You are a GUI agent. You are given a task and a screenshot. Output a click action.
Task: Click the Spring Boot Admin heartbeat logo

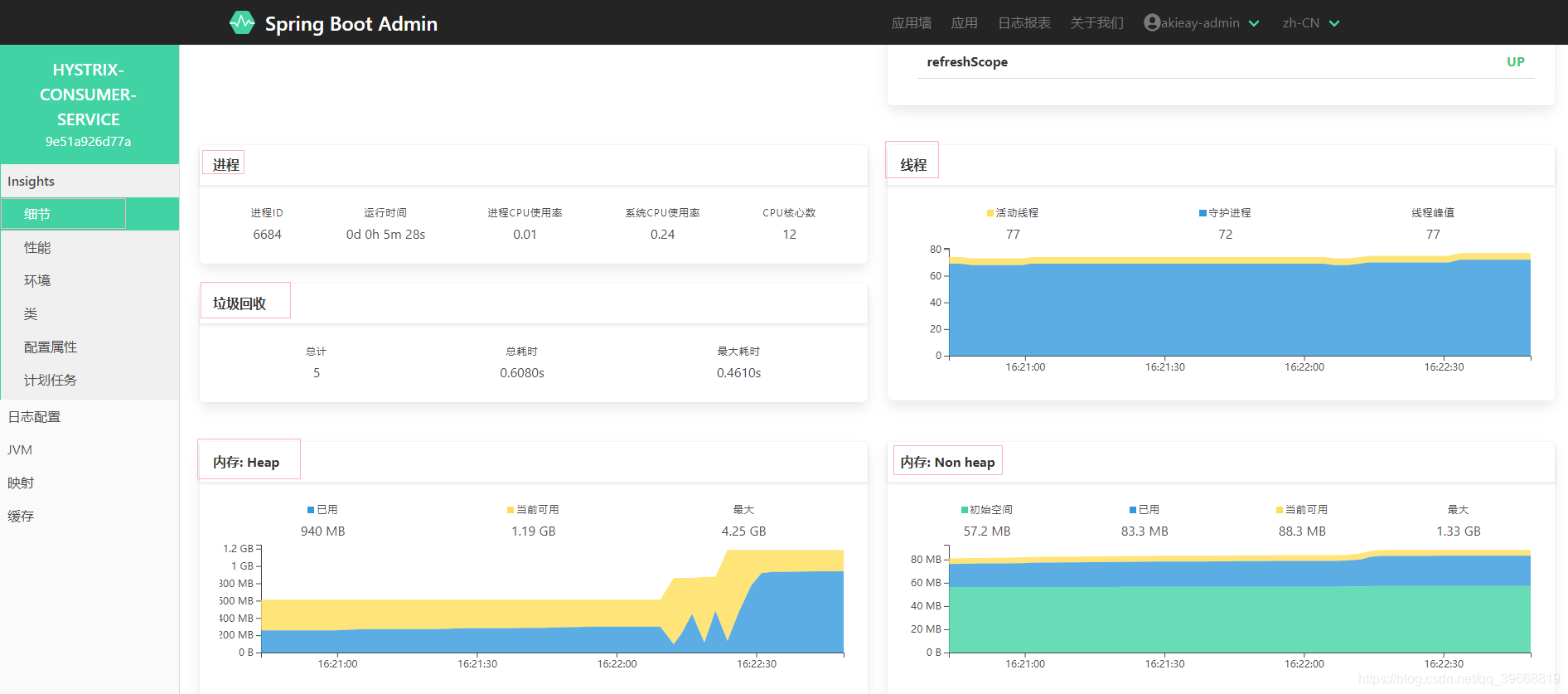click(x=242, y=22)
